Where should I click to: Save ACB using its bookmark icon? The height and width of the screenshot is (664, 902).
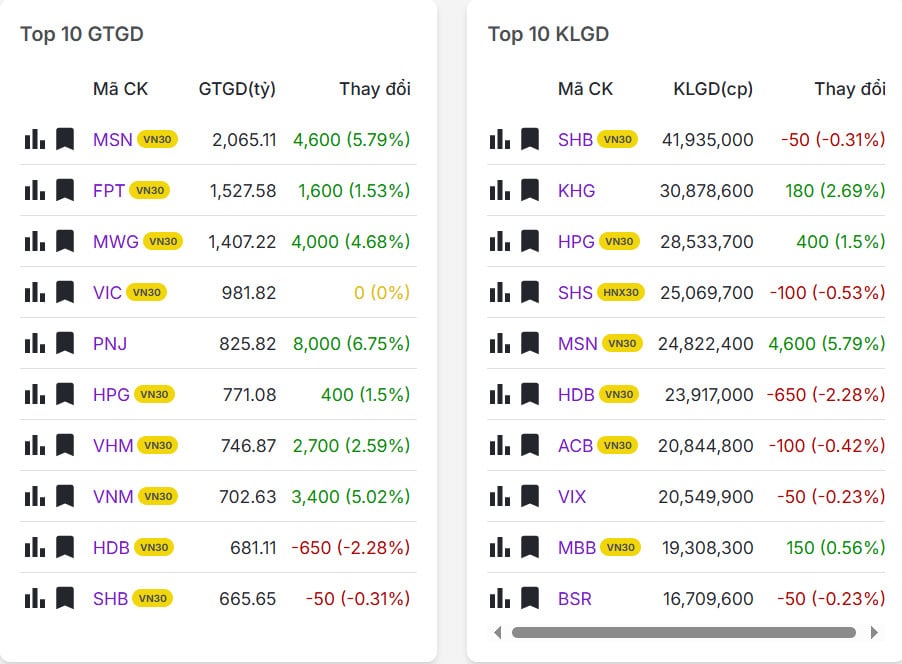tap(530, 445)
